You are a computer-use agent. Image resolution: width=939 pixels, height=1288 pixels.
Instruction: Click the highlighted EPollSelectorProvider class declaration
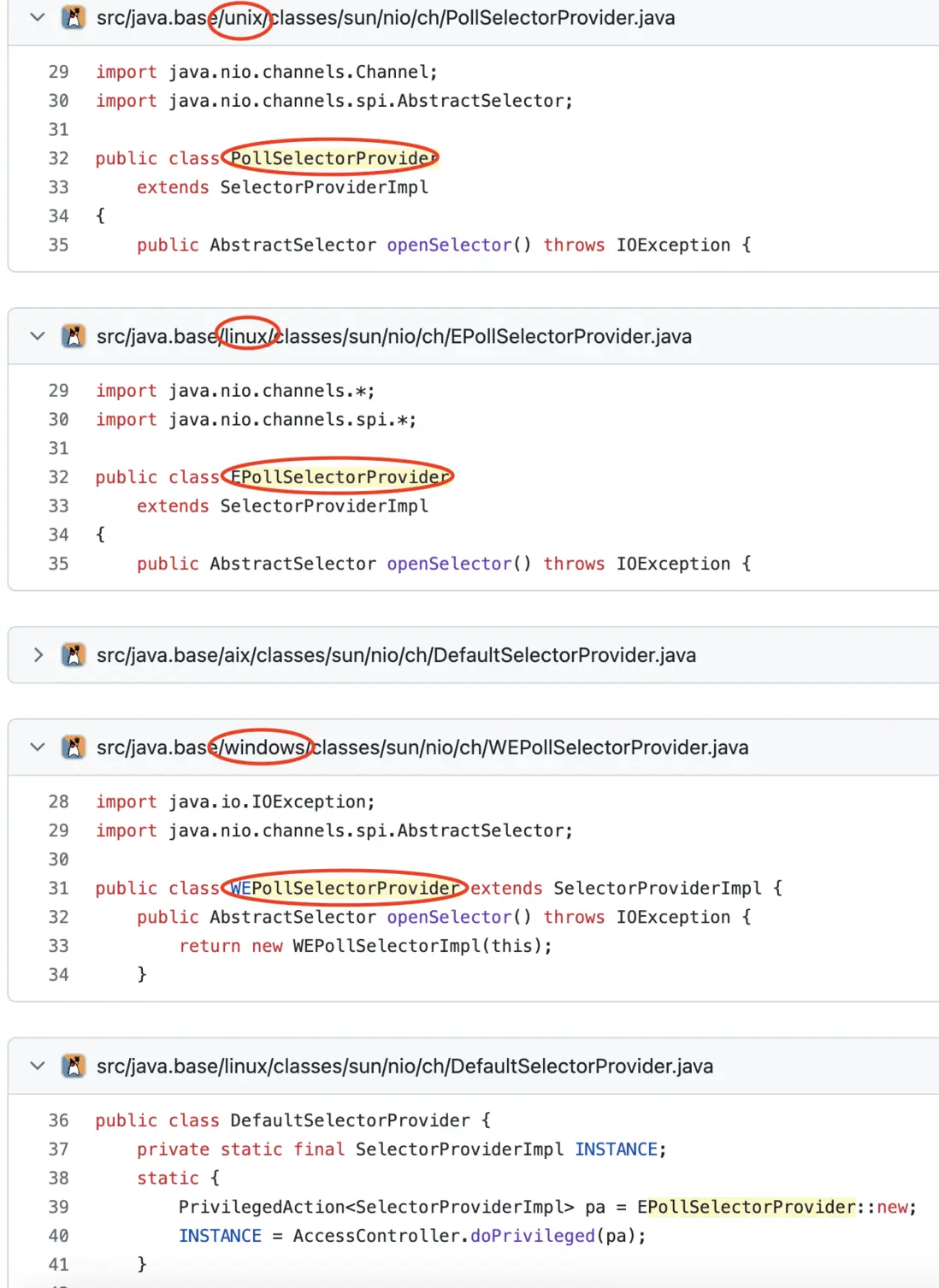pos(340,477)
